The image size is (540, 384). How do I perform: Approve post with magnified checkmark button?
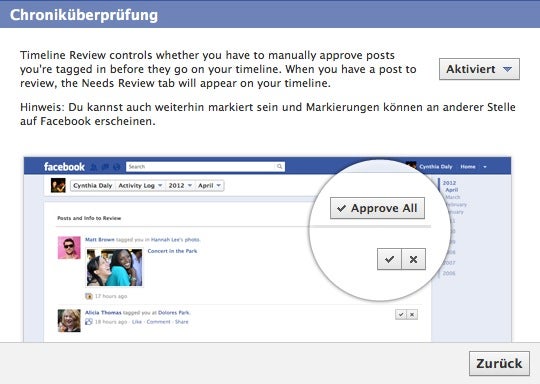pos(389,259)
